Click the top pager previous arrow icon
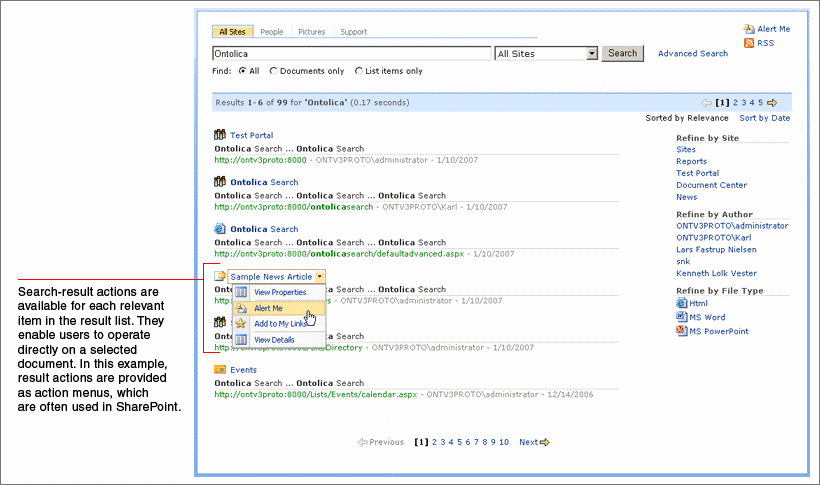The width and height of the screenshot is (820, 485). (707, 103)
